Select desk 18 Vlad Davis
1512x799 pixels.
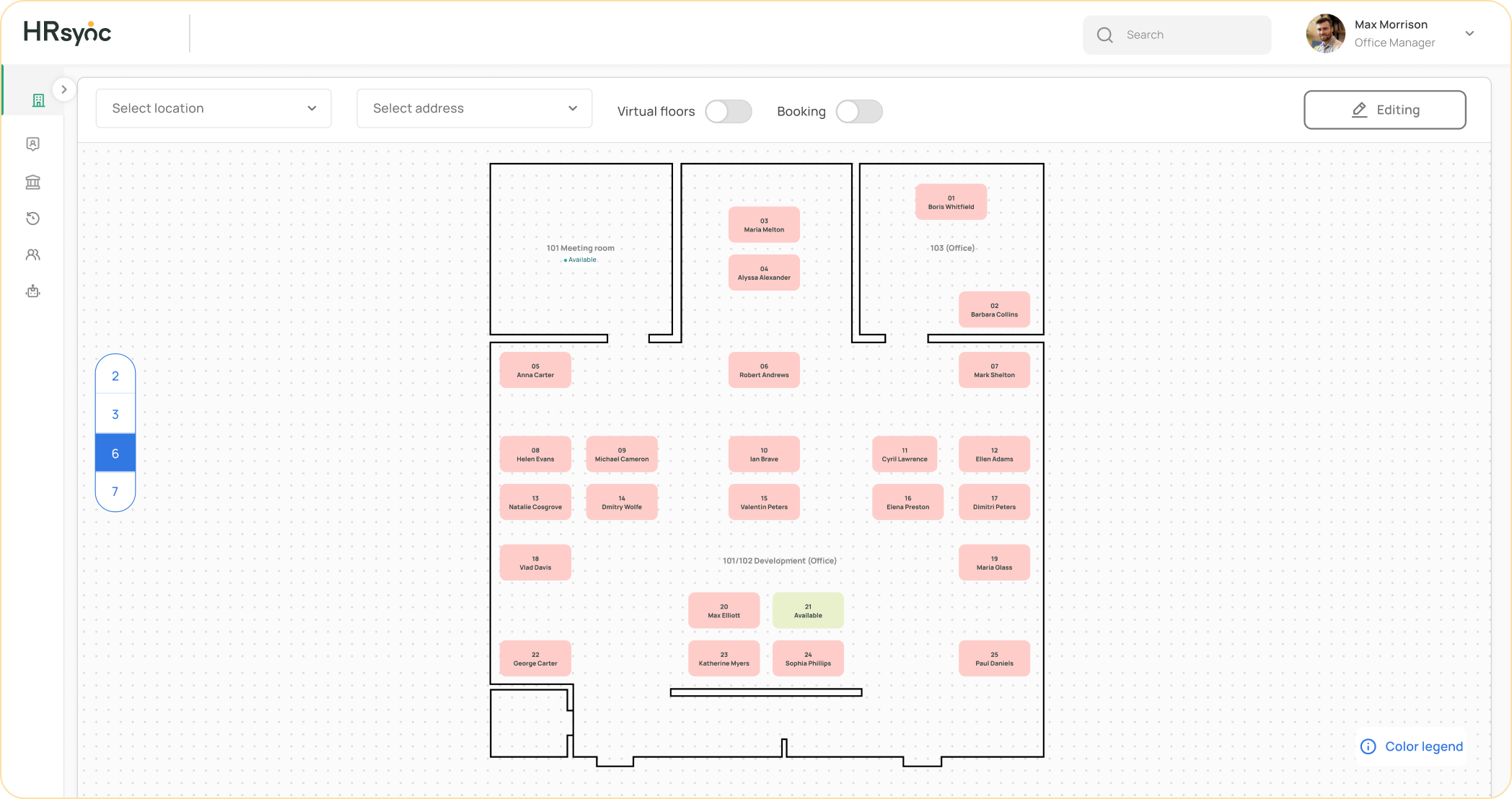535,562
